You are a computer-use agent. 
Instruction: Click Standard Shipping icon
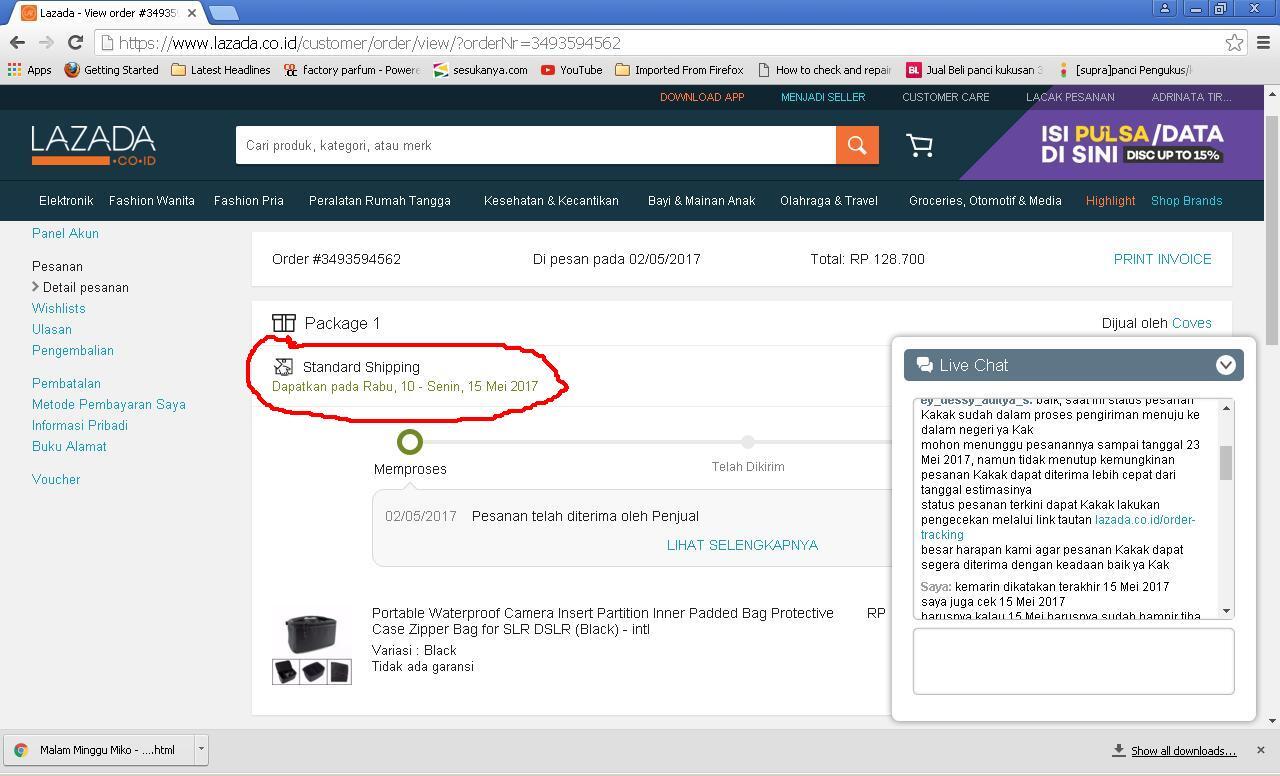click(x=283, y=367)
